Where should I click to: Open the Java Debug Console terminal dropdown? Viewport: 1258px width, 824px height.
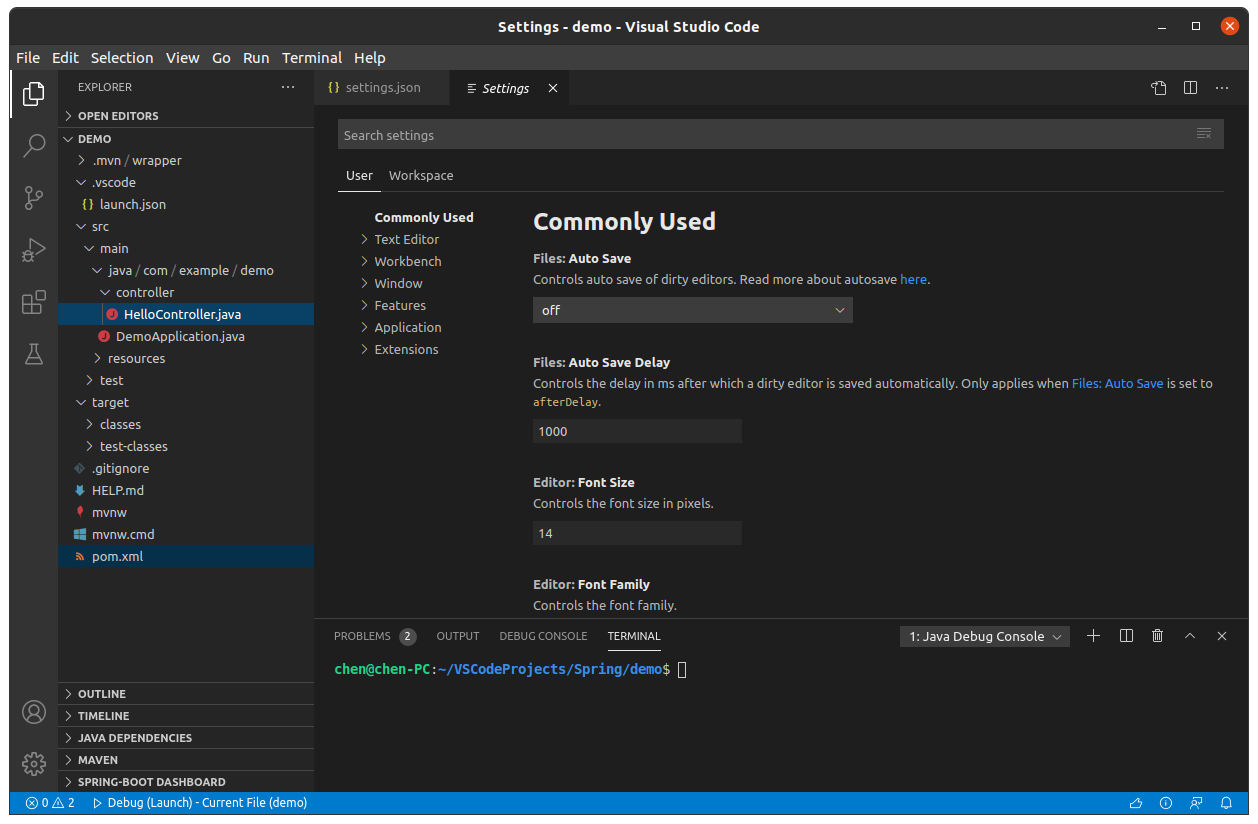click(985, 636)
